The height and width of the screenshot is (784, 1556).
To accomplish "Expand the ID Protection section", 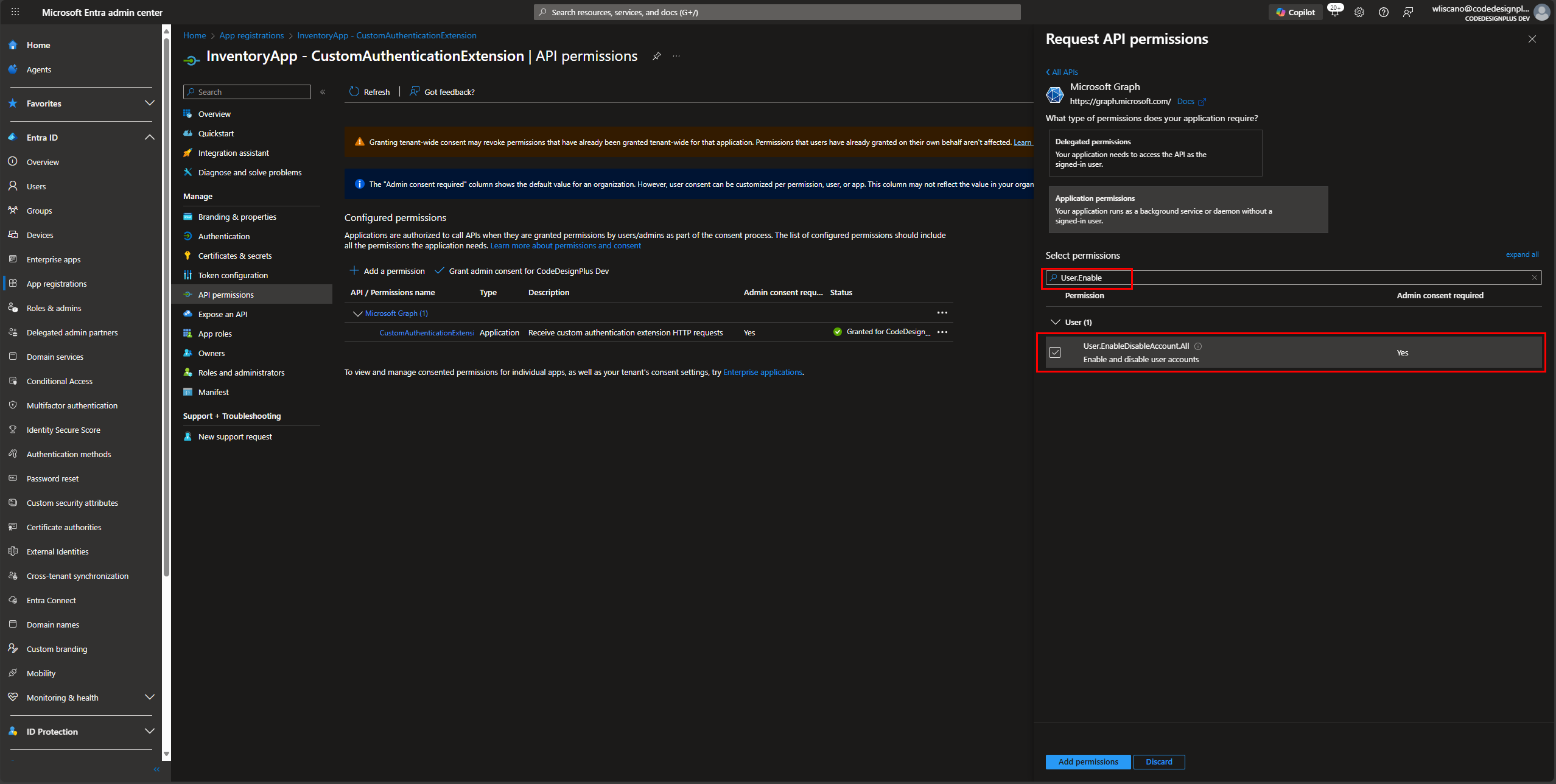I will [x=149, y=732].
